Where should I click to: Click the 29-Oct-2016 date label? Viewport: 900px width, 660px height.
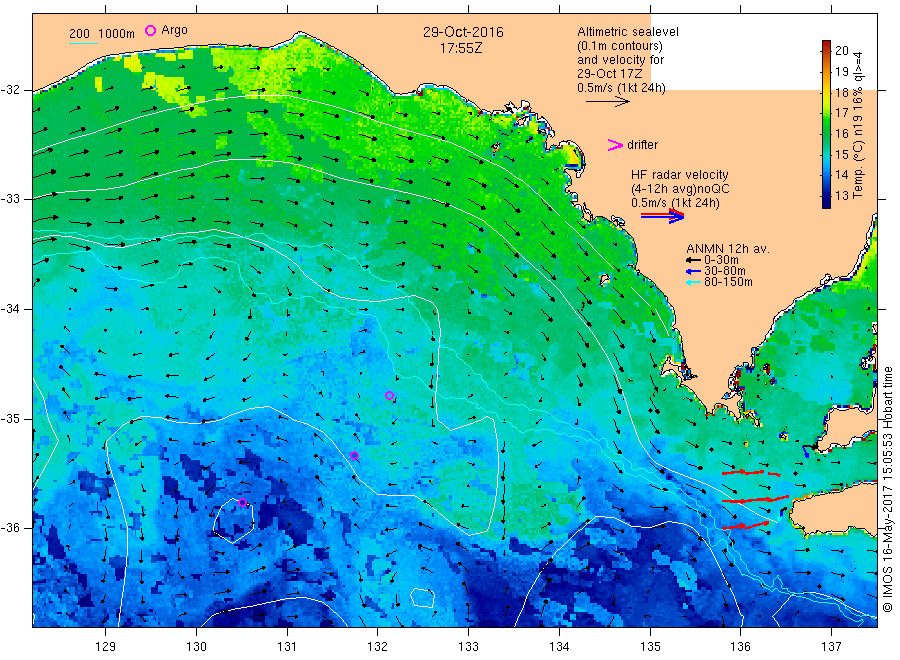coord(463,32)
